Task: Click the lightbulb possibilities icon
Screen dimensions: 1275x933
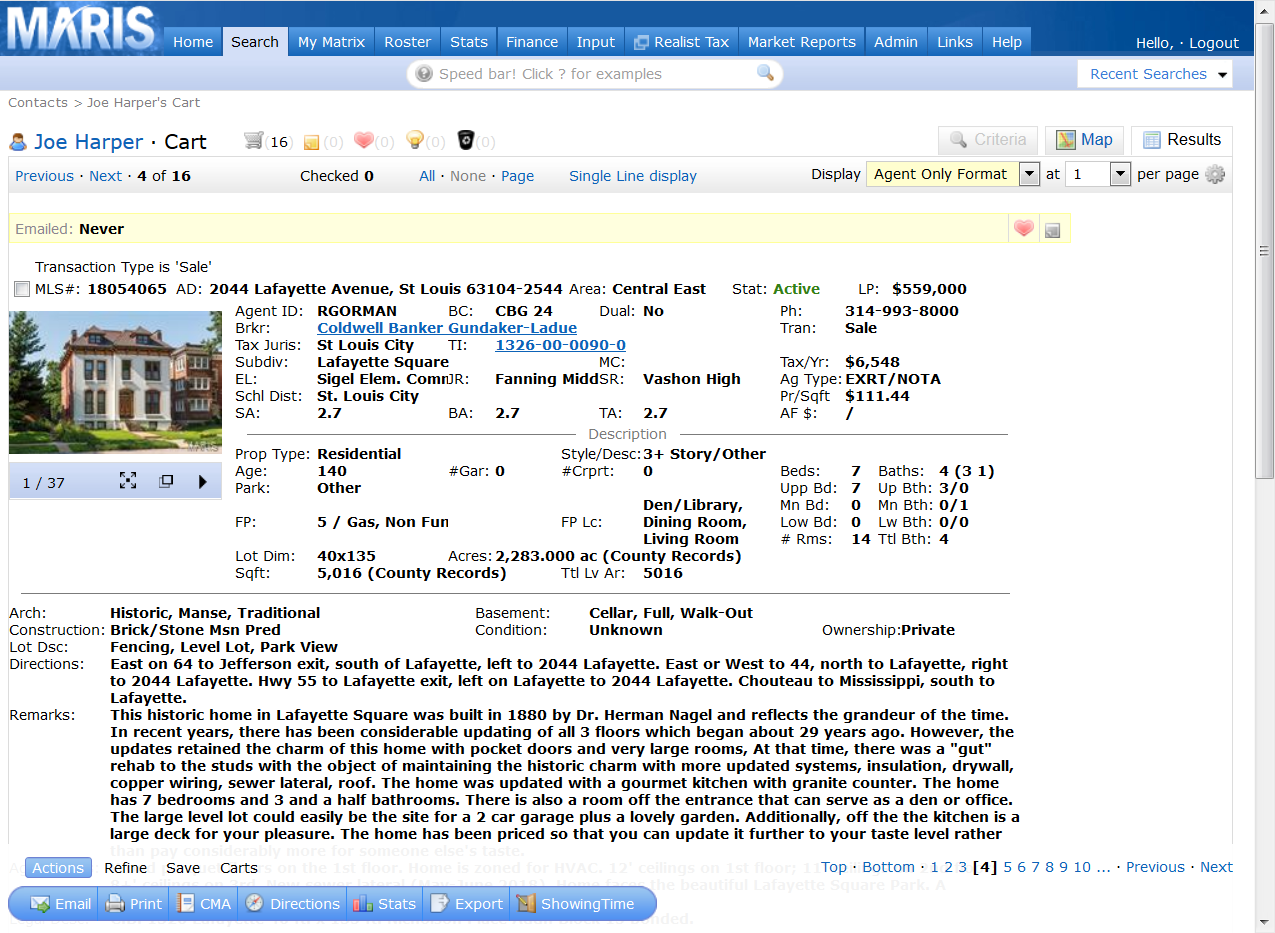Action: tap(414, 141)
